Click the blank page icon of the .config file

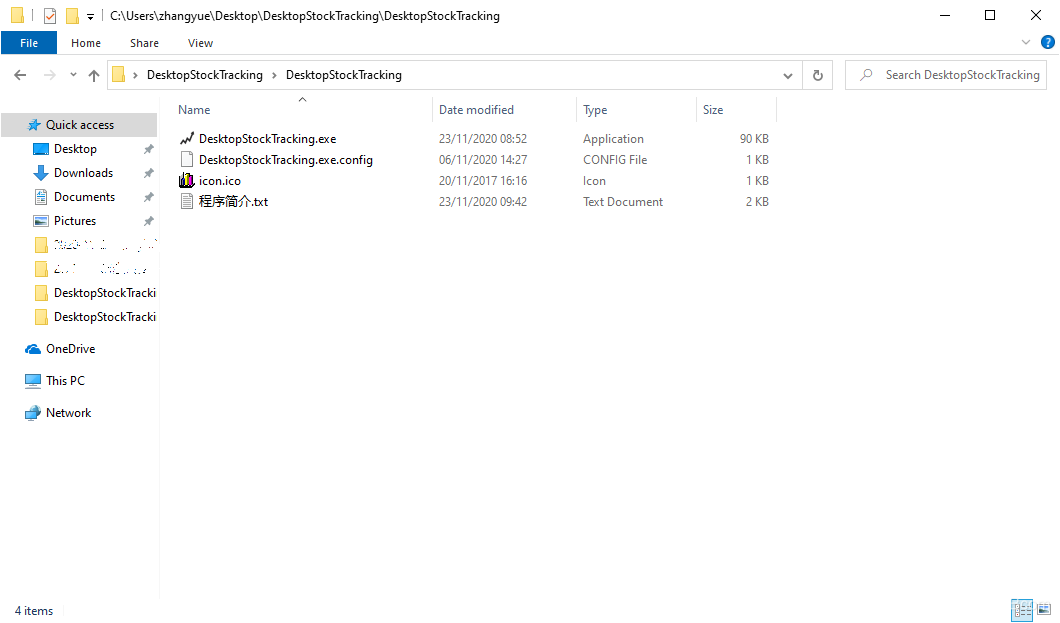click(187, 159)
